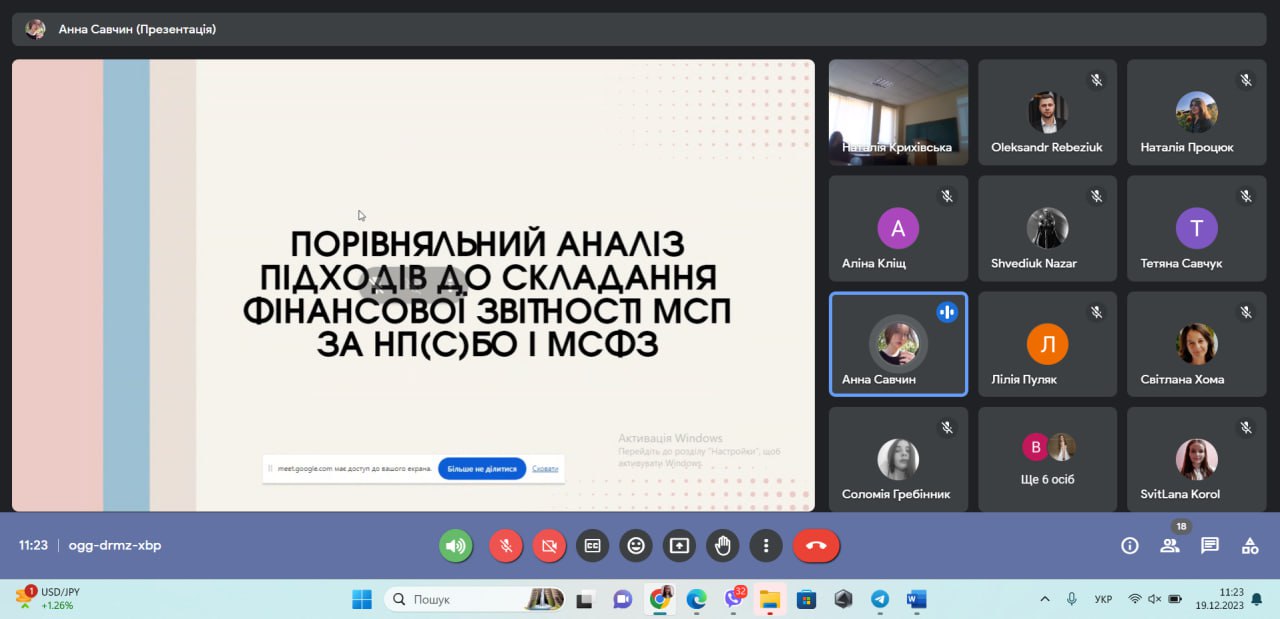Viewport: 1280px width, 619px height.
Task: Open meeting details with the info icon
Action: pyautogui.click(x=1129, y=546)
